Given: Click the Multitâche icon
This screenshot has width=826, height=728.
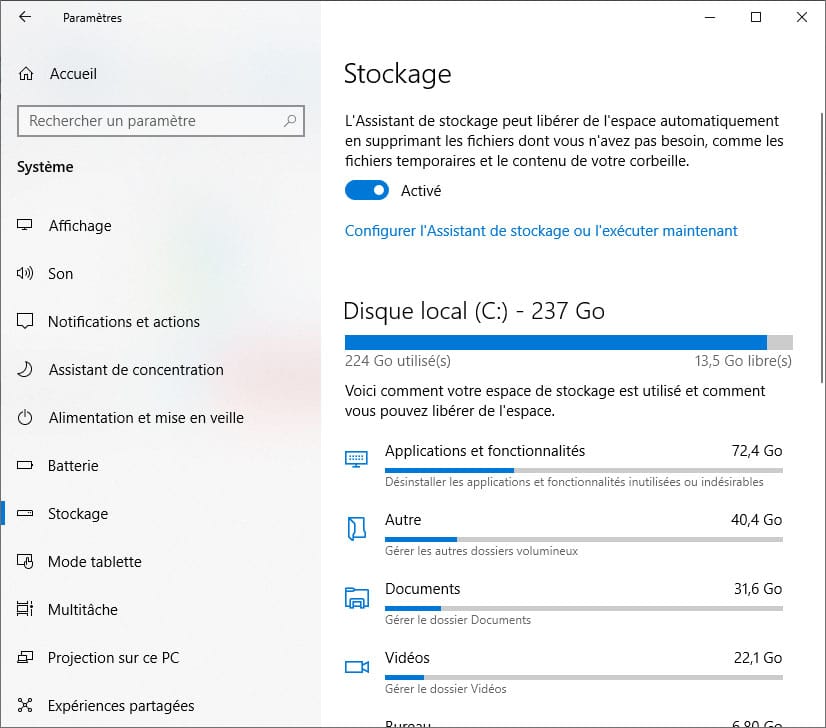Looking at the screenshot, I should pyautogui.click(x=25, y=609).
